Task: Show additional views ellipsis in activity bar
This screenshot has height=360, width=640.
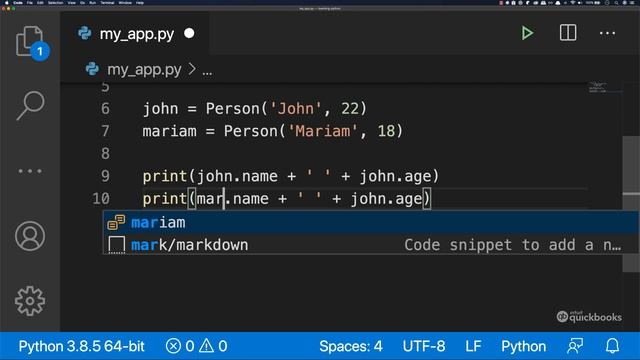Action: [x=30, y=171]
